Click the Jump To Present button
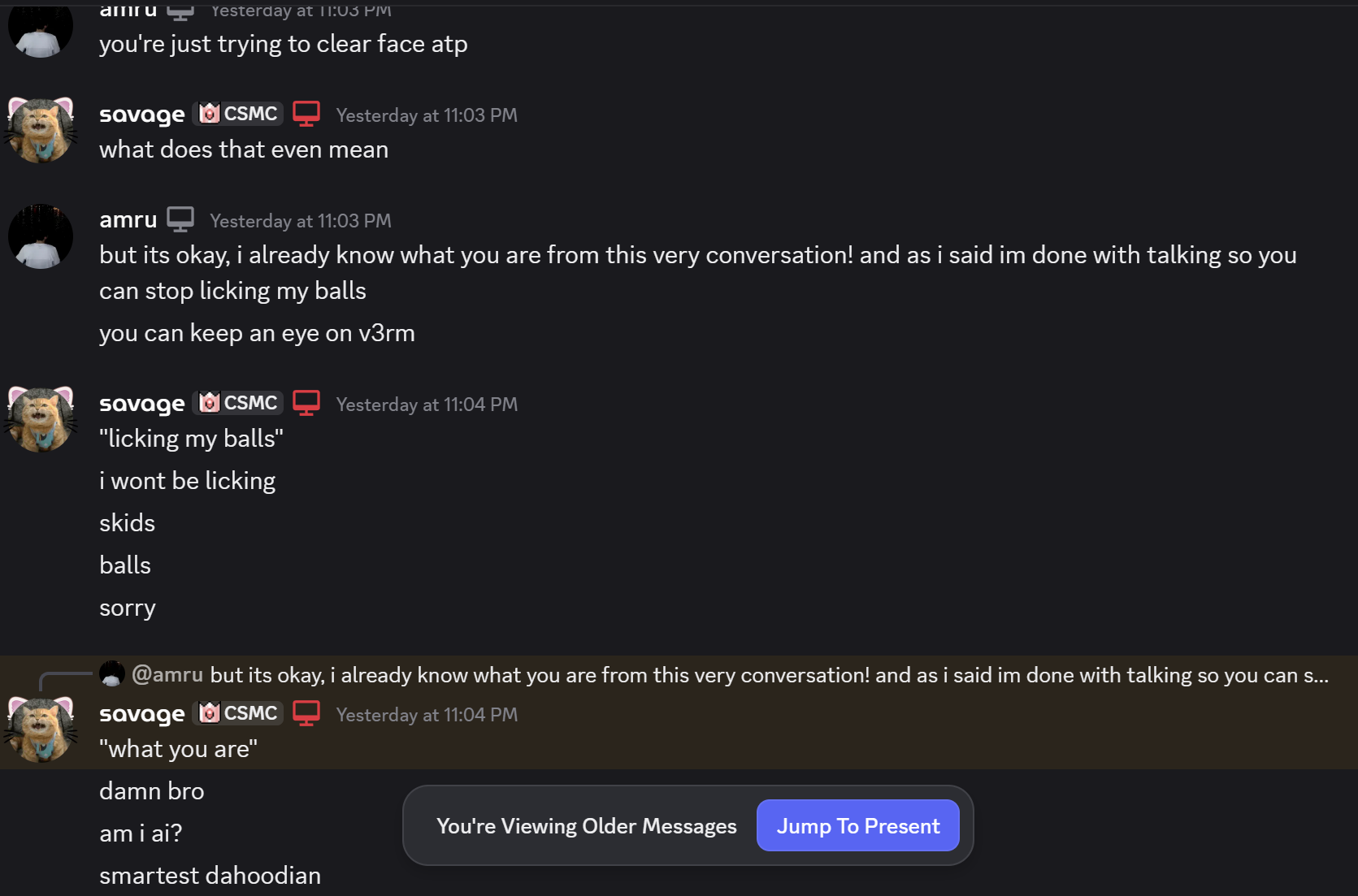 pos(857,825)
